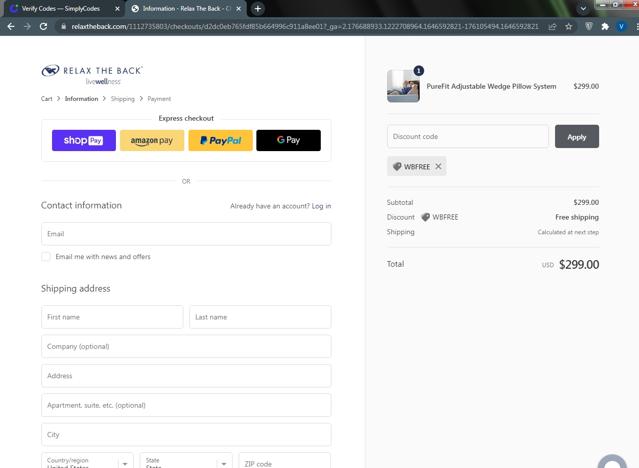
Task: Click the lock icon in the address bar
Action: point(63,26)
